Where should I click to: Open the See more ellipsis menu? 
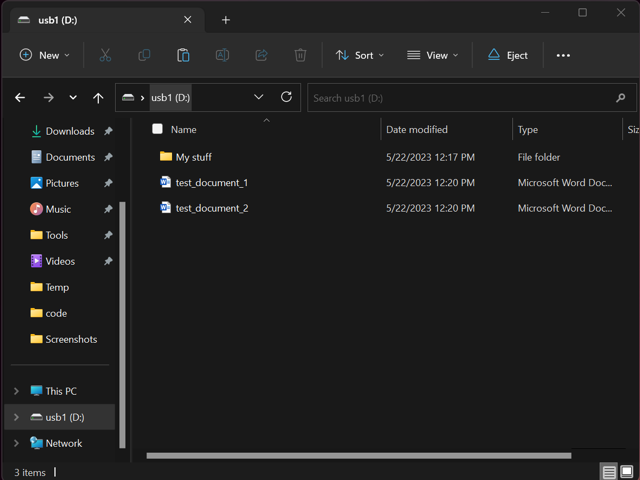(x=563, y=55)
